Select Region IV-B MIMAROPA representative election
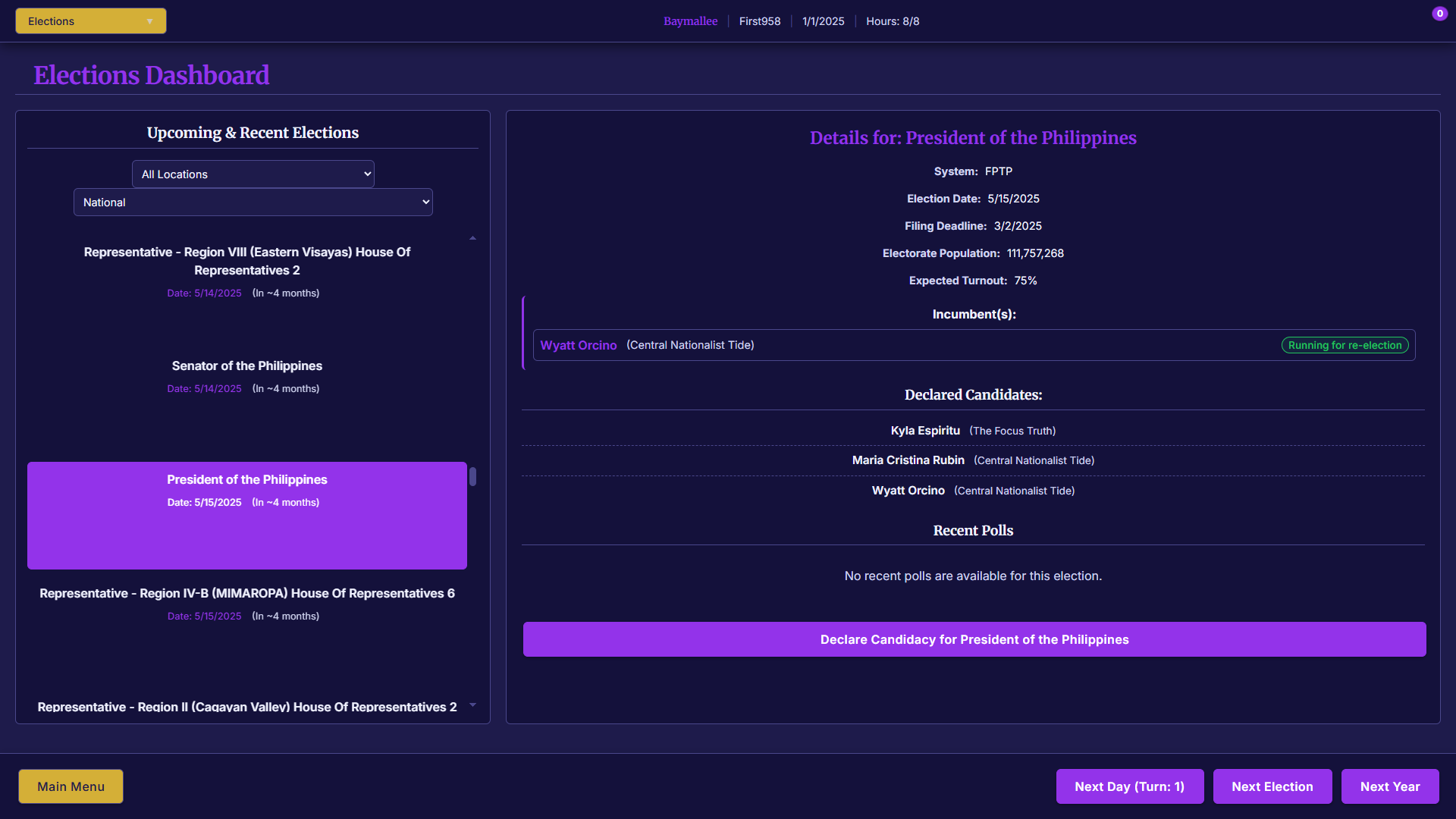 pos(246,594)
